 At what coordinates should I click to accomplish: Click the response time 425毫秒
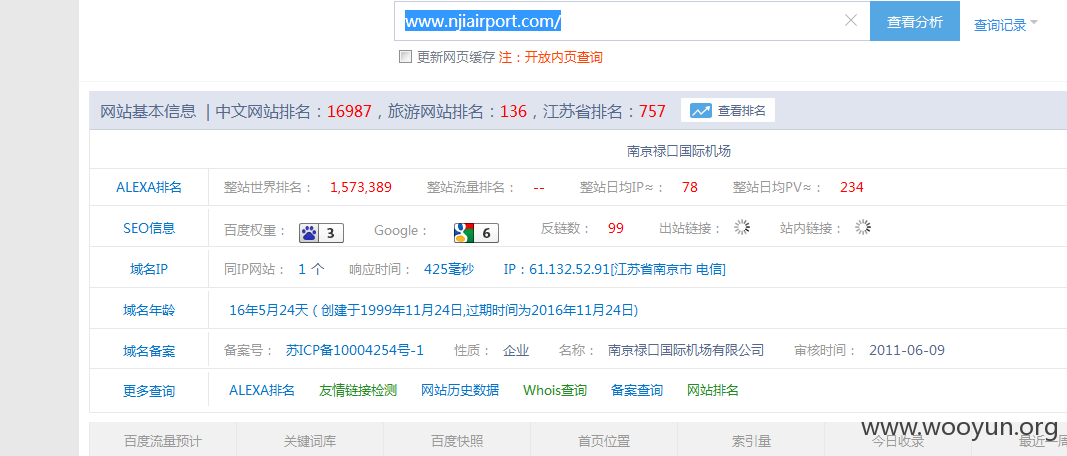449,270
